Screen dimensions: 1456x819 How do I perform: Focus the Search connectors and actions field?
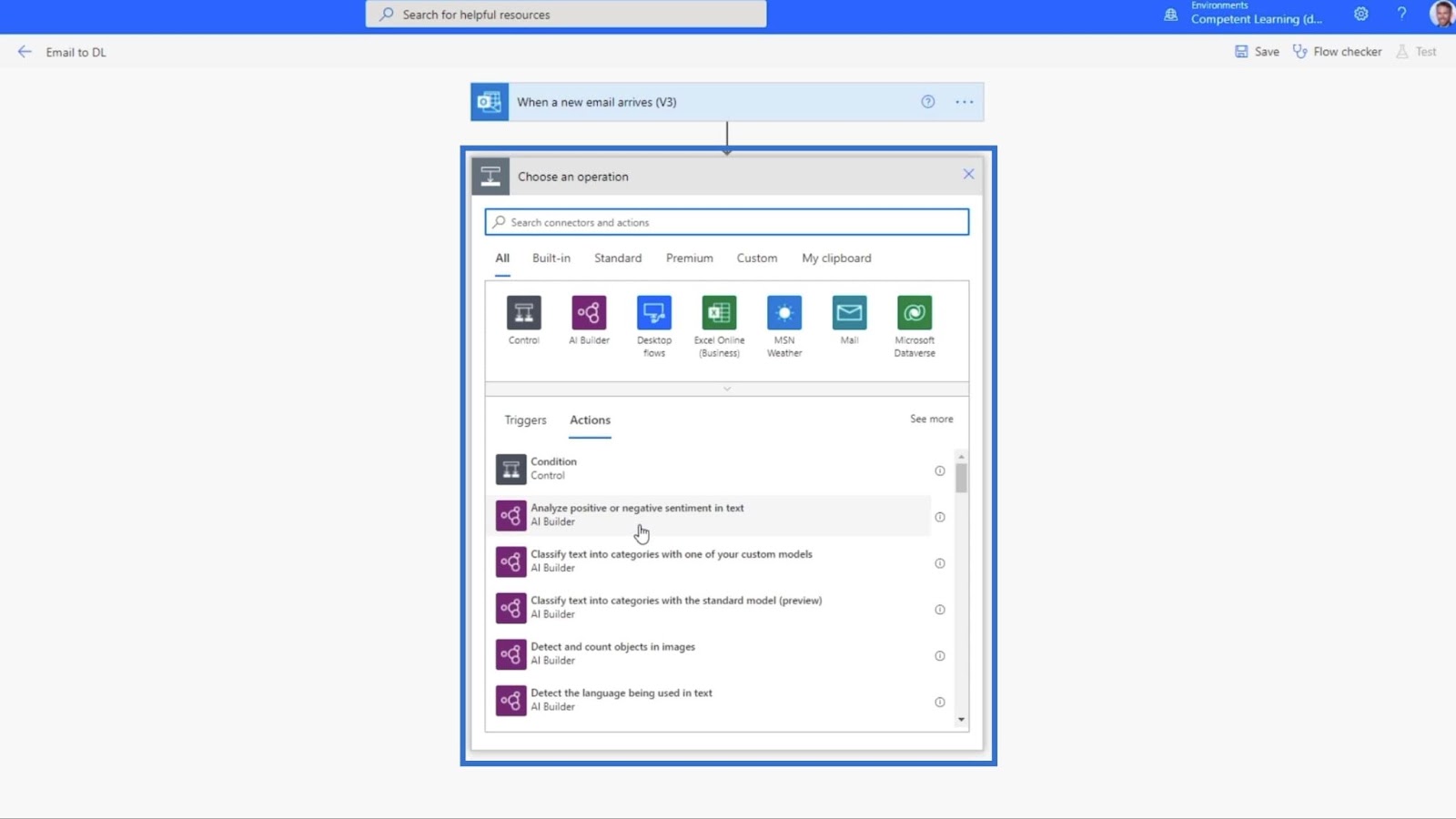727,222
